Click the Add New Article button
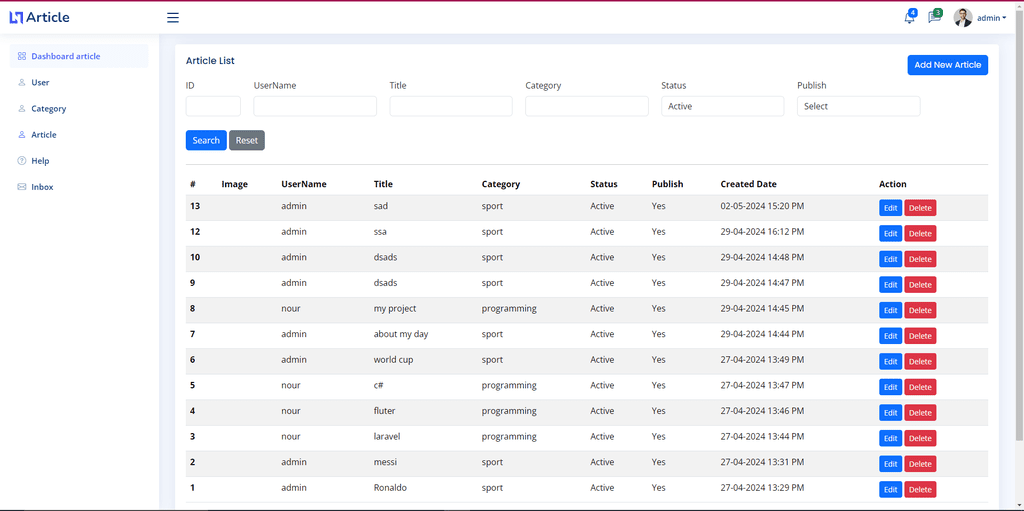The width and height of the screenshot is (1024, 511). pos(948,65)
